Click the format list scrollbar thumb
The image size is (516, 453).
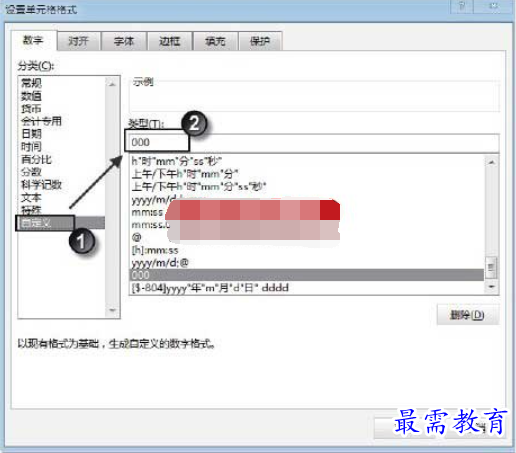click(x=491, y=267)
